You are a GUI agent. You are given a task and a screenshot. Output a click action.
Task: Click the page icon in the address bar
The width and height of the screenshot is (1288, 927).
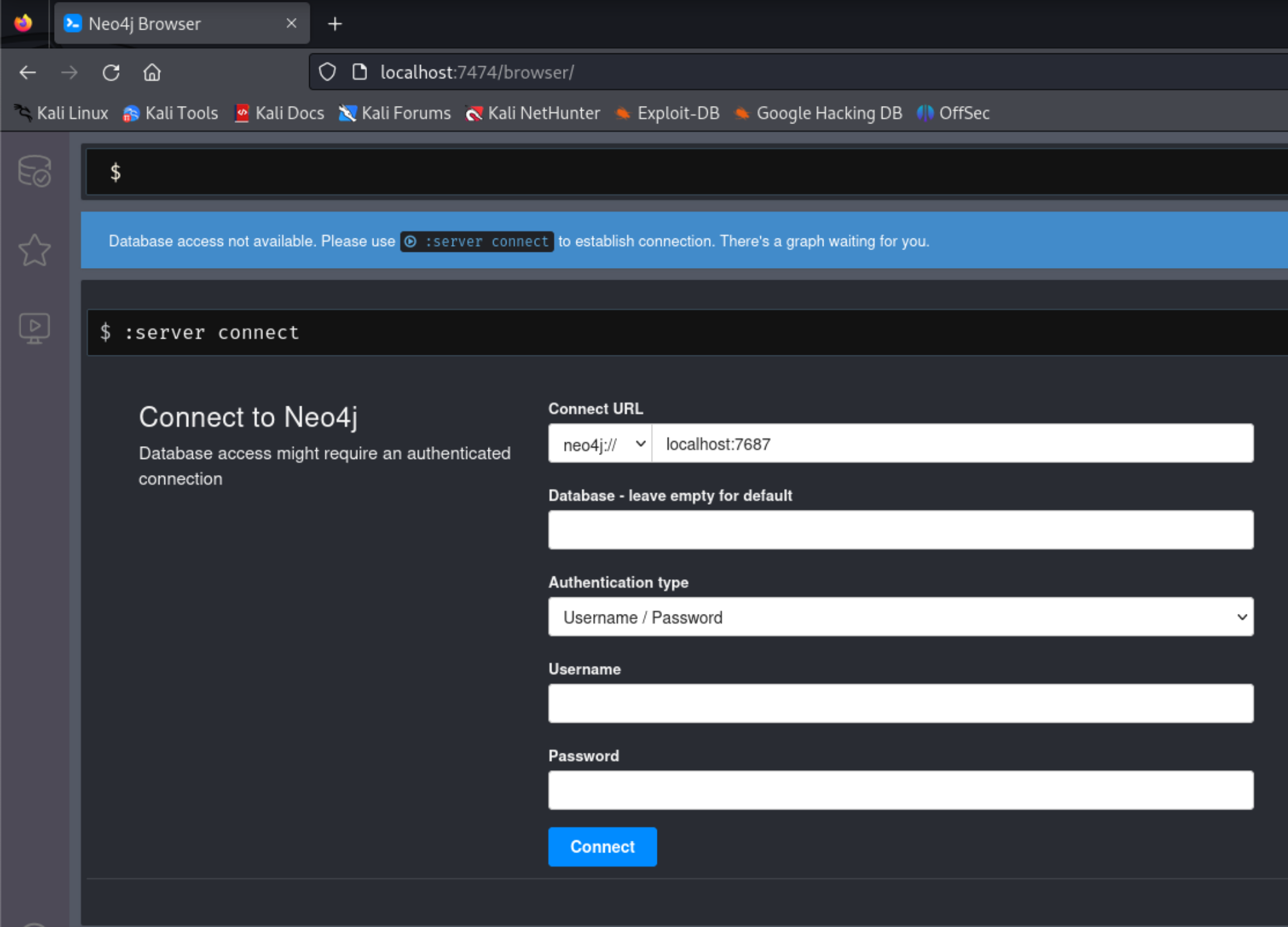pyautogui.click(x=359, y=72)
